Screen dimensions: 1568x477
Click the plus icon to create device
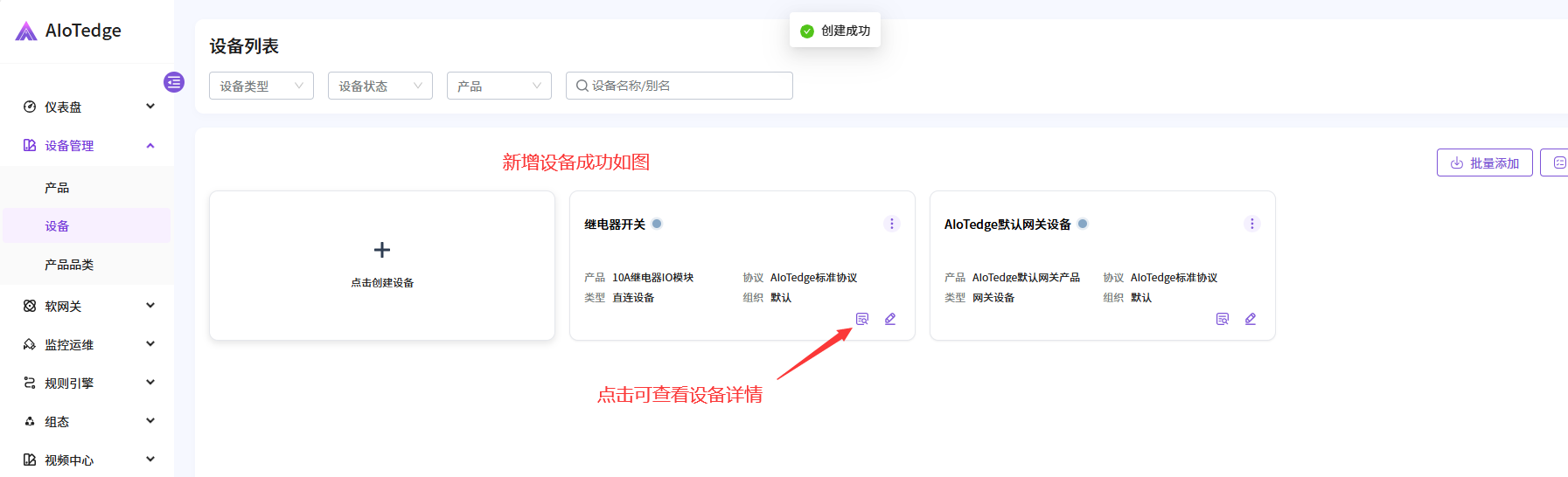pos(382,250)
